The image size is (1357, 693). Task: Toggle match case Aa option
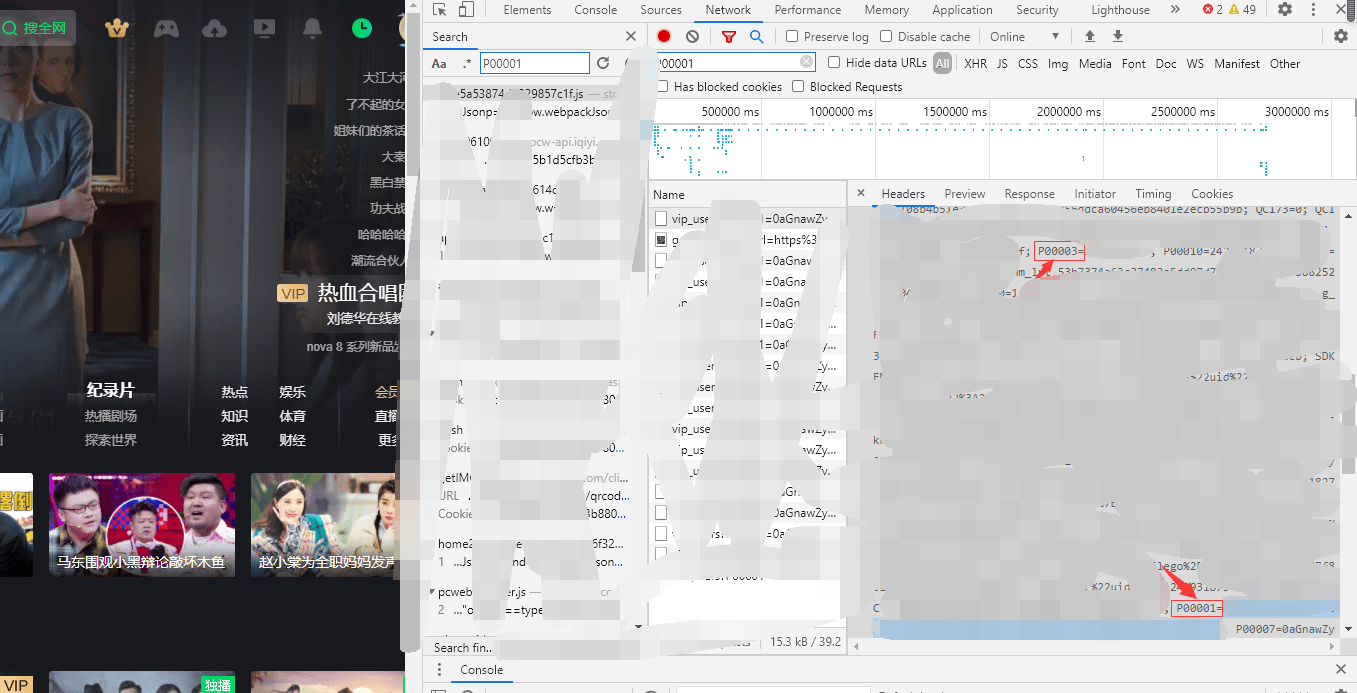tap(439, 63)
